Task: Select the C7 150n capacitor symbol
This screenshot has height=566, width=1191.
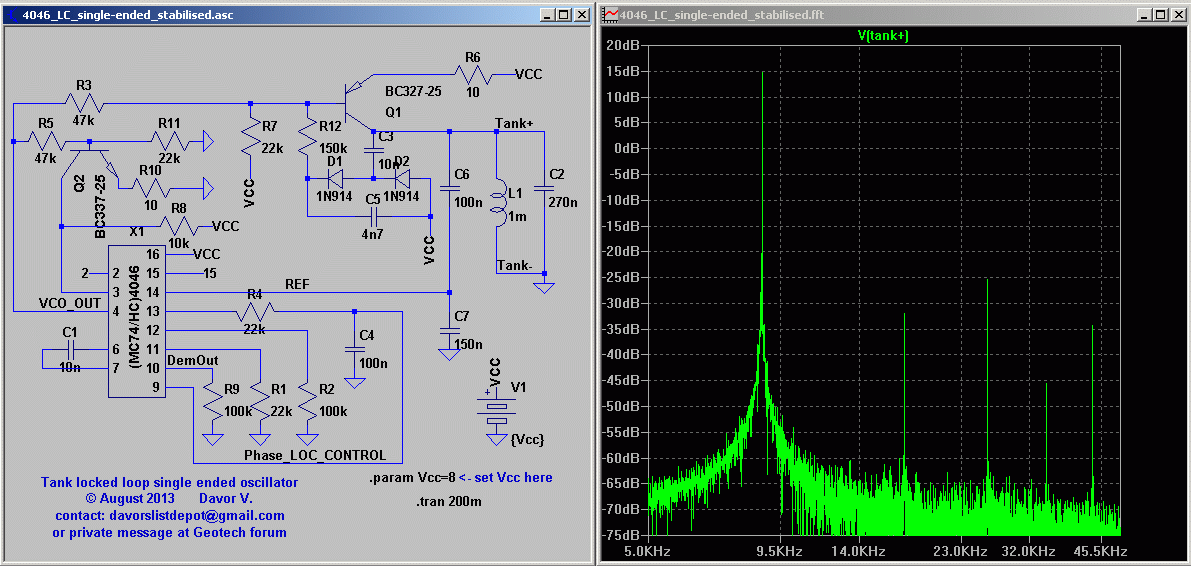Action: pos(448,331)
